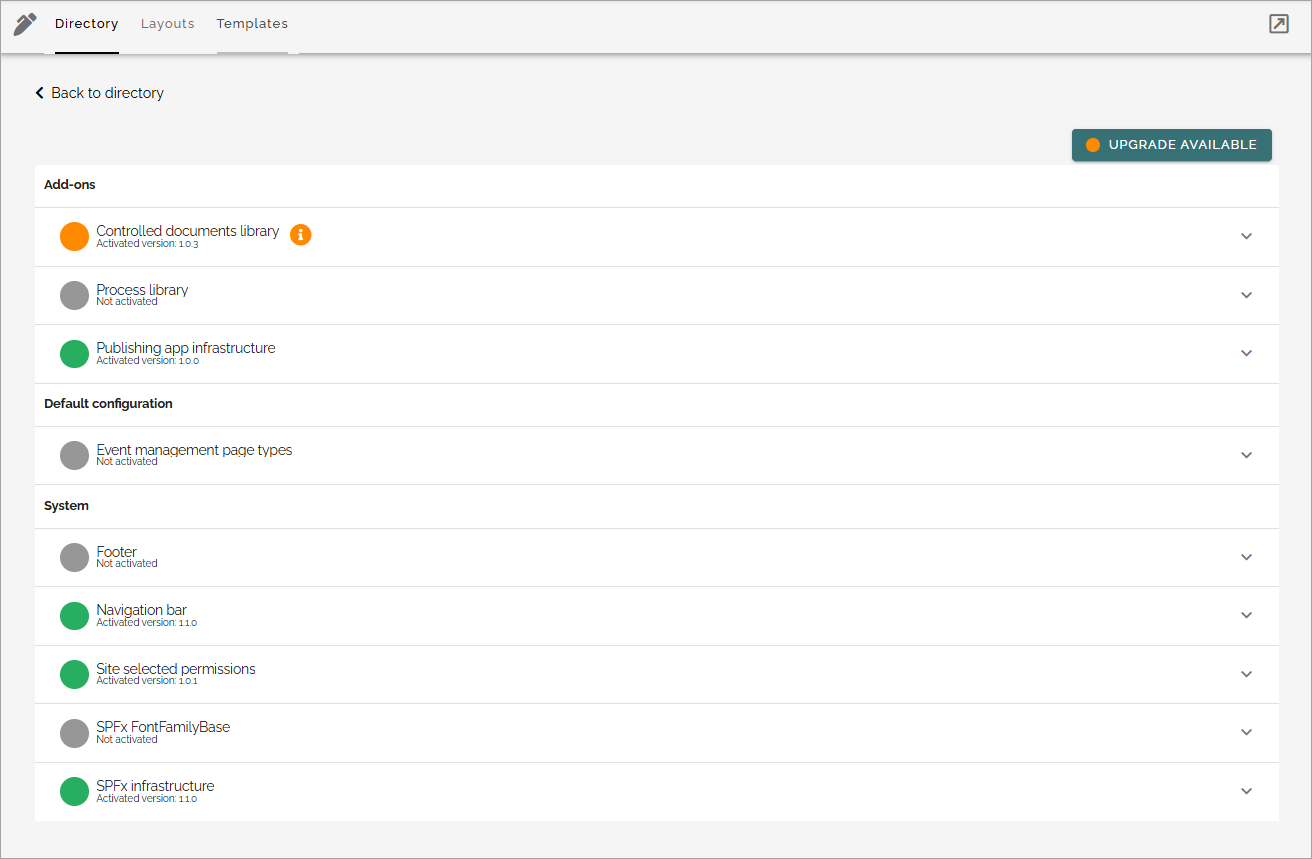1312x859 pixels.
Task: Click 'Not activated' under SPFx FontFamilyBase
Action: 127,740
